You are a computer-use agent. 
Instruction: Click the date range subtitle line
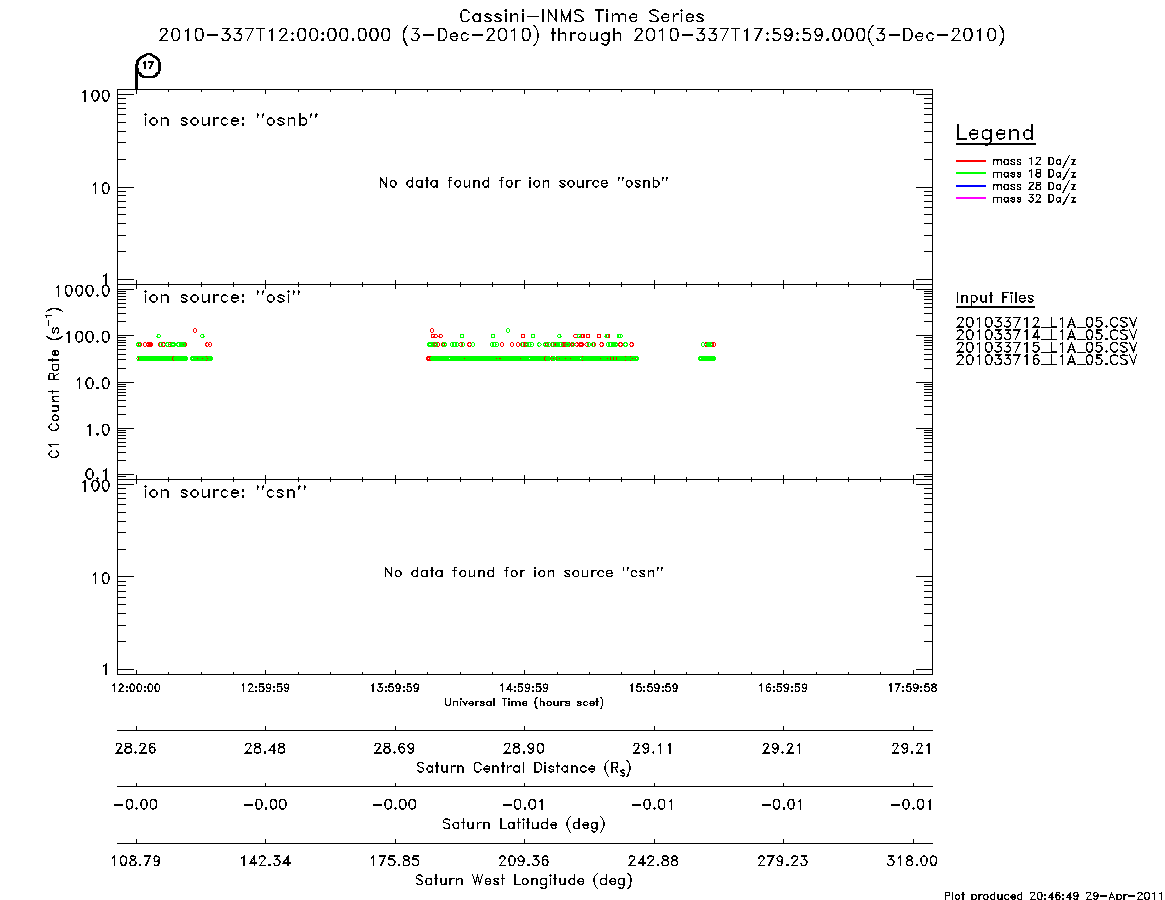[x=582, y=36]
